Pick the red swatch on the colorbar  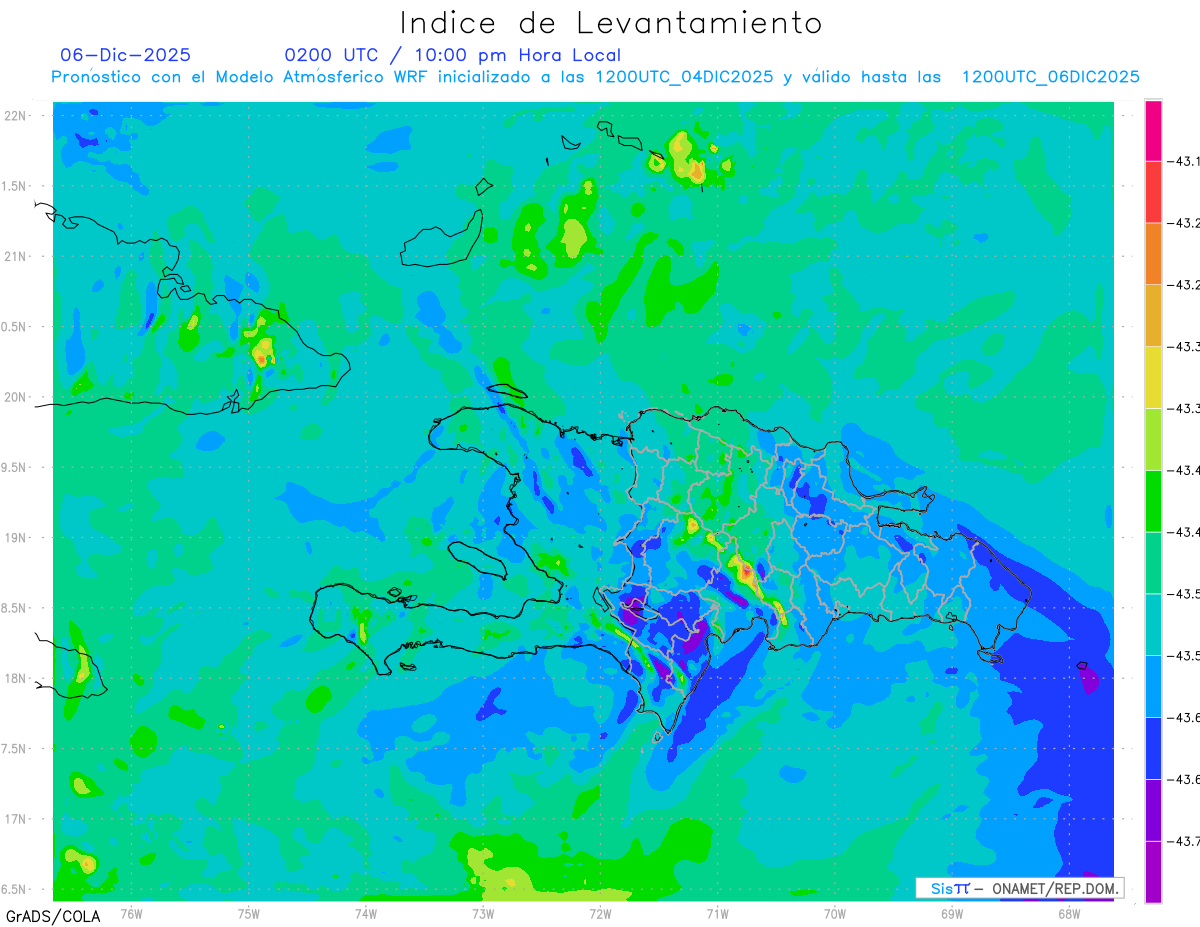1153,192
